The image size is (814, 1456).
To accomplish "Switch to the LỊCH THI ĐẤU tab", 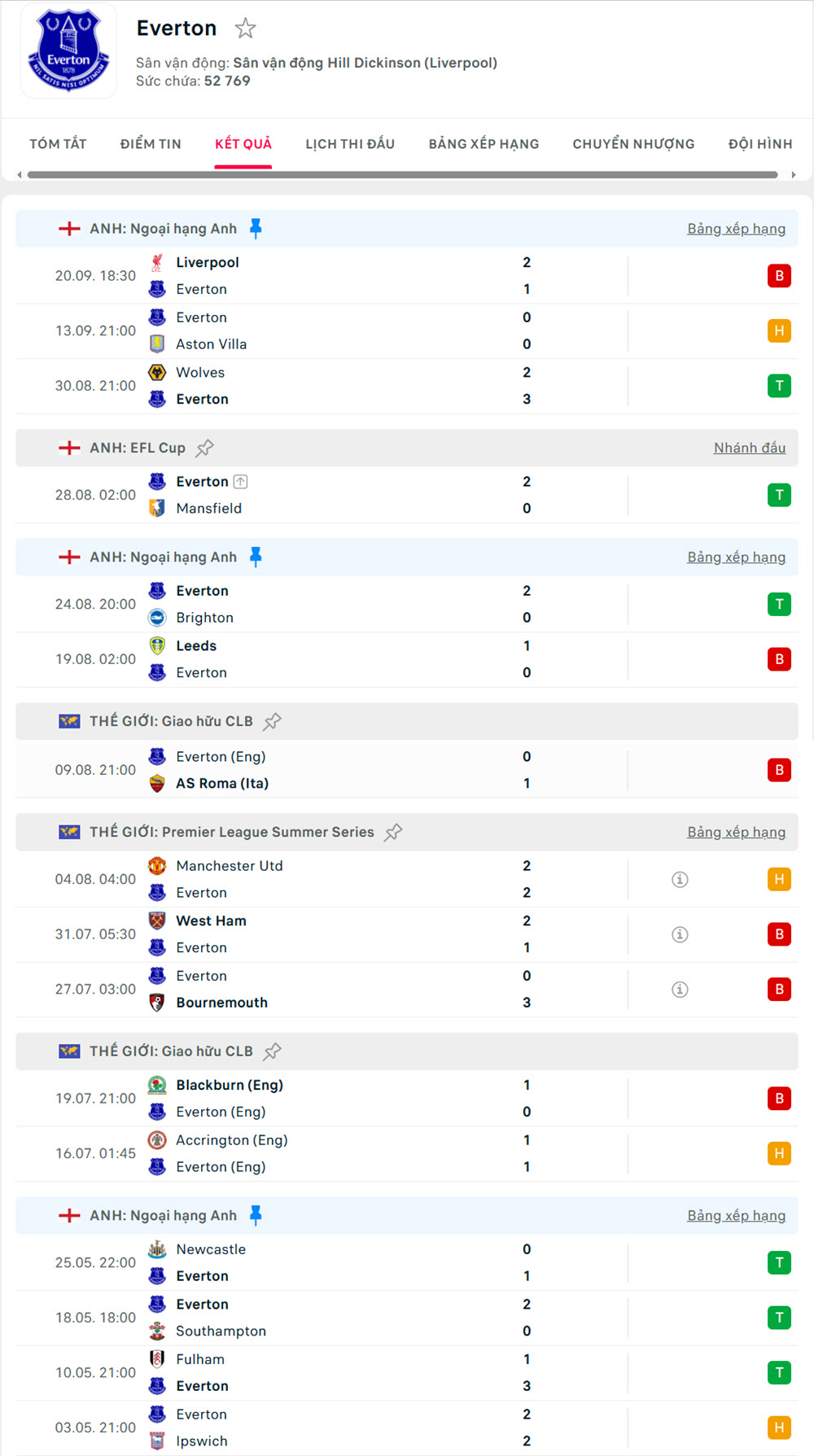I will coord(350,144).
